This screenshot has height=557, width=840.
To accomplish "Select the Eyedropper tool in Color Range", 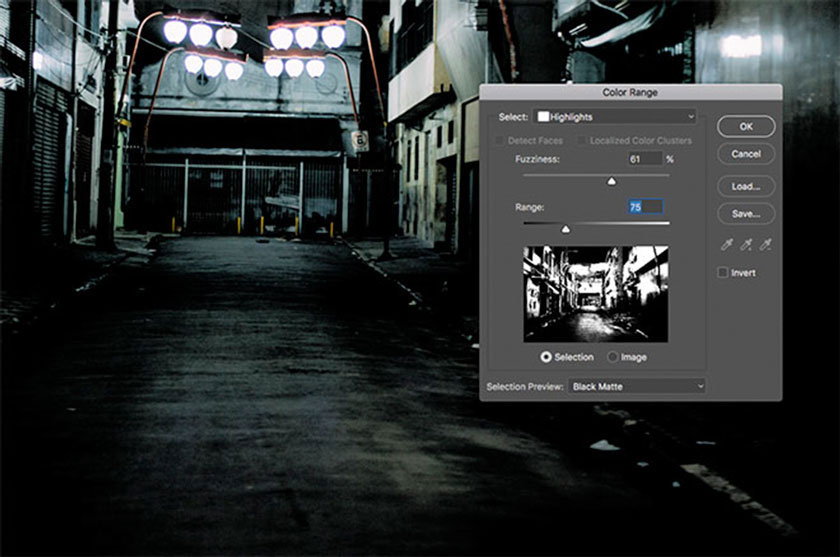I will click(x=727, y=244).
